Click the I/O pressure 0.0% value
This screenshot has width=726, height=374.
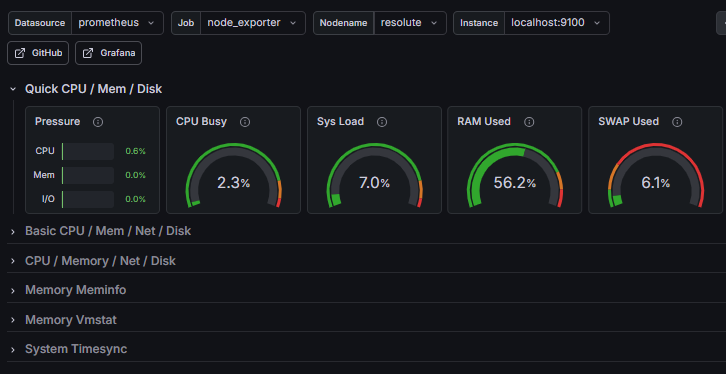tap(136, 199)
